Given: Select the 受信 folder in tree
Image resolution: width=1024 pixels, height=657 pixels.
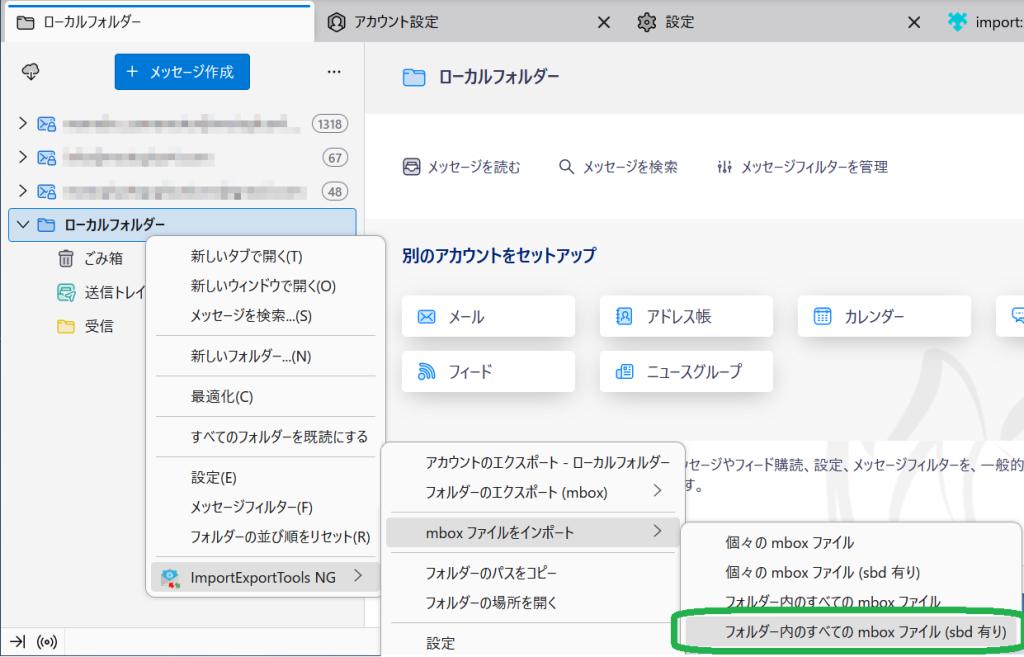Looking at the screenshot, I should [98, 326].
